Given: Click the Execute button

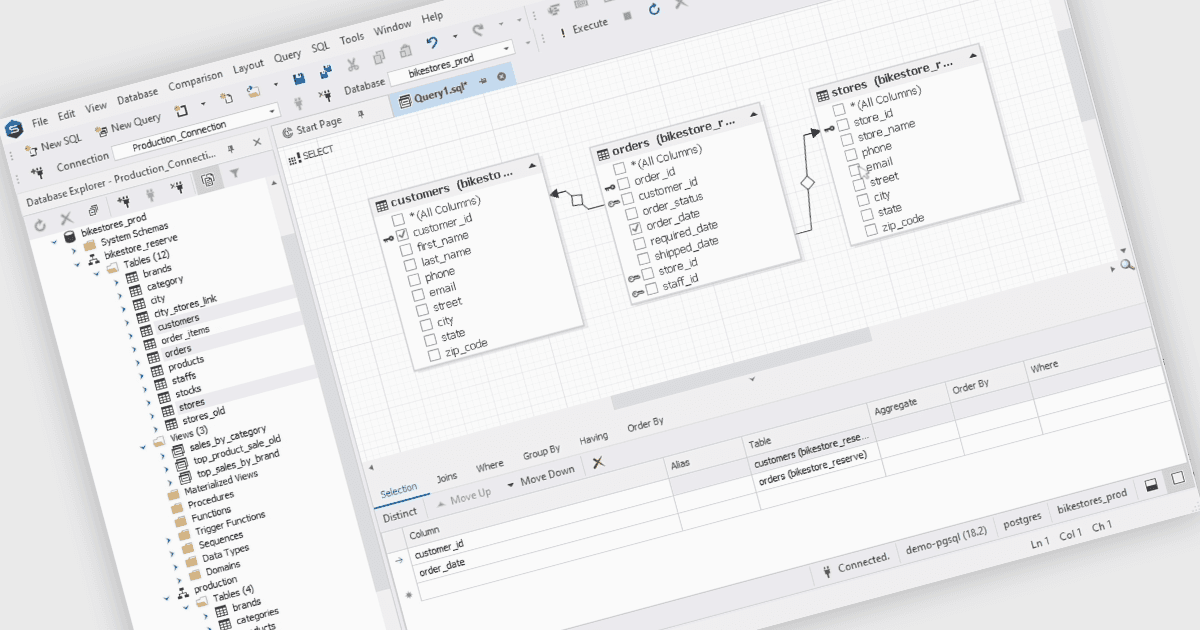Looking at the screenshot, I should [x=583, y=29].
